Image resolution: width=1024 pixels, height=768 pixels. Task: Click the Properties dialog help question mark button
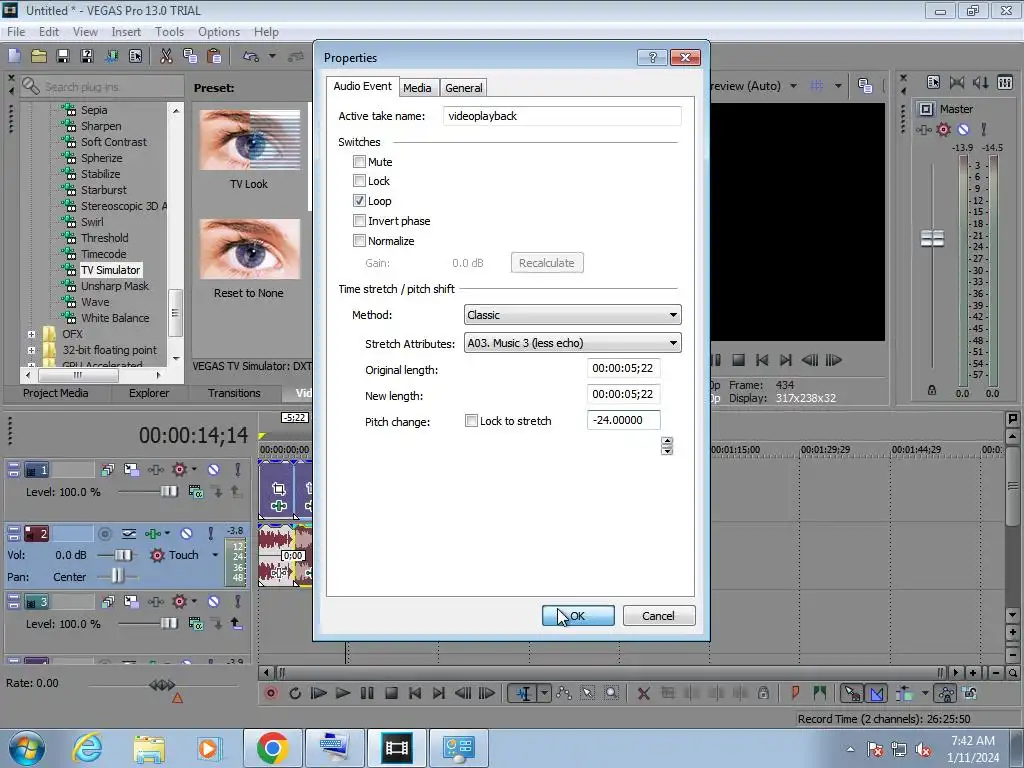click(652, 57)
